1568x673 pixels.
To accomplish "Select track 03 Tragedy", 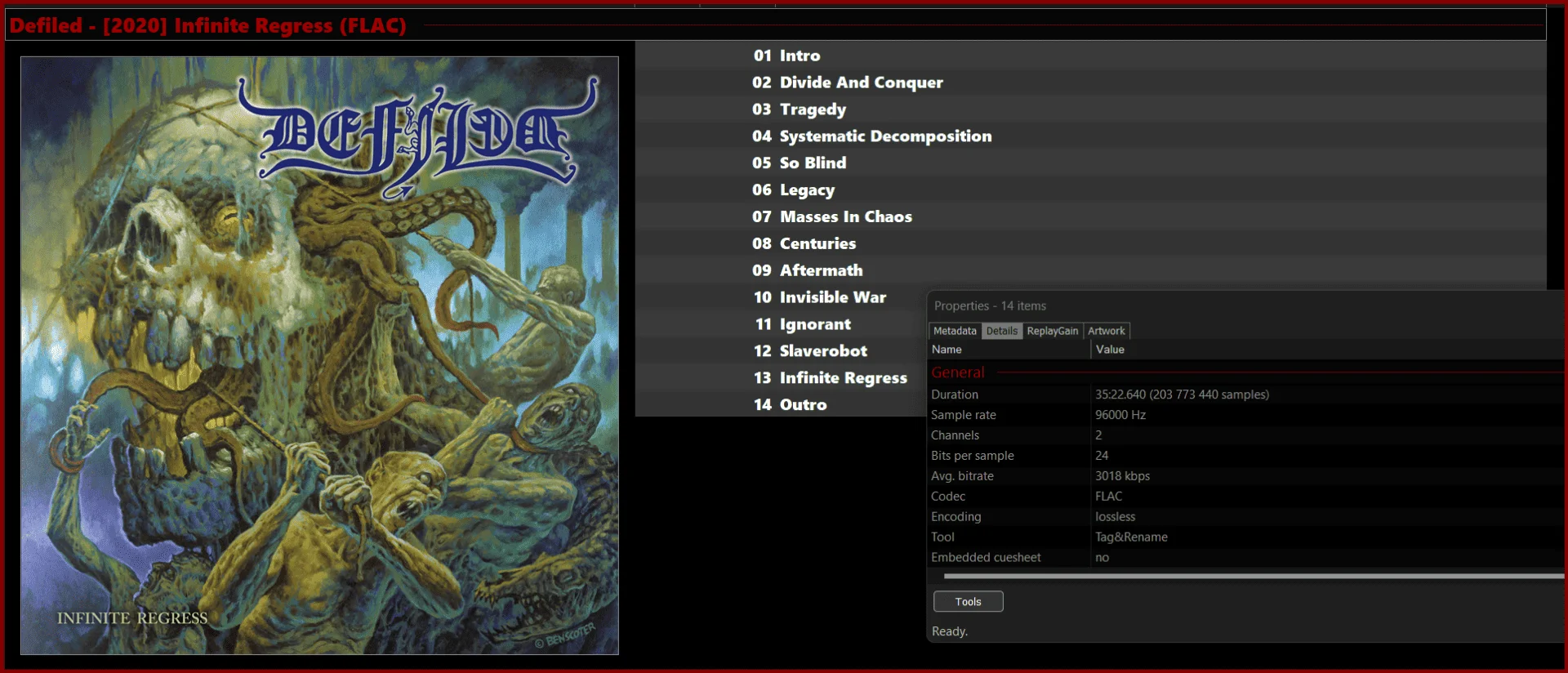I will (1091, 109).
